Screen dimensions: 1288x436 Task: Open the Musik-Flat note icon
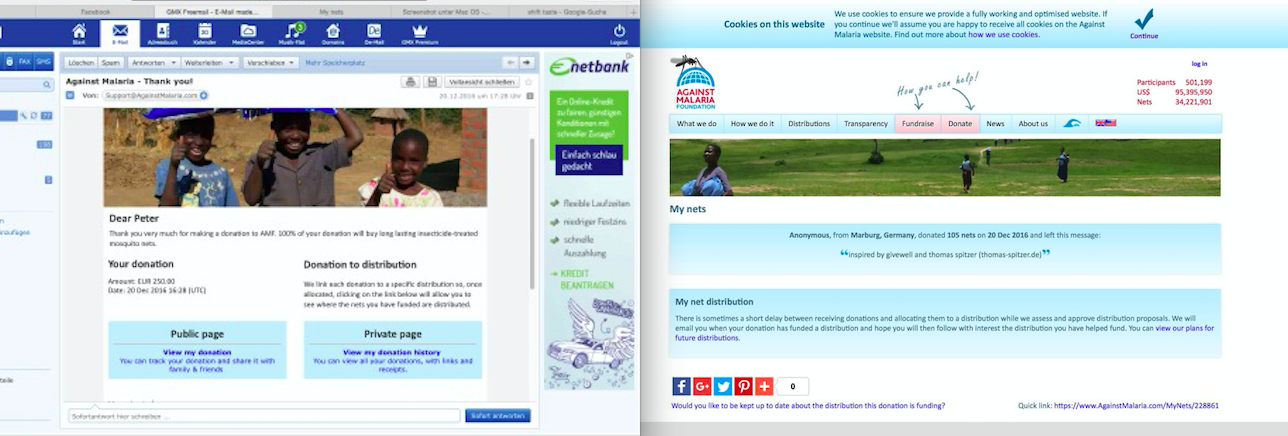291,33
